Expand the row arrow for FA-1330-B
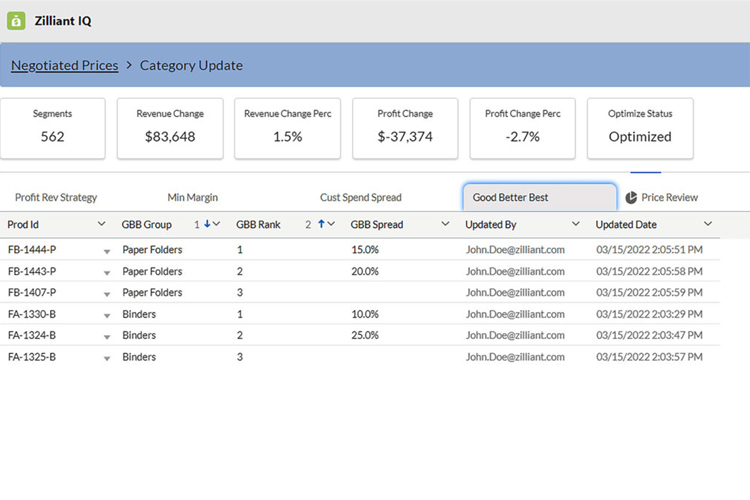The width and height of the screenshot is (750, 500). pyautogui.click(x=107, y=315)
